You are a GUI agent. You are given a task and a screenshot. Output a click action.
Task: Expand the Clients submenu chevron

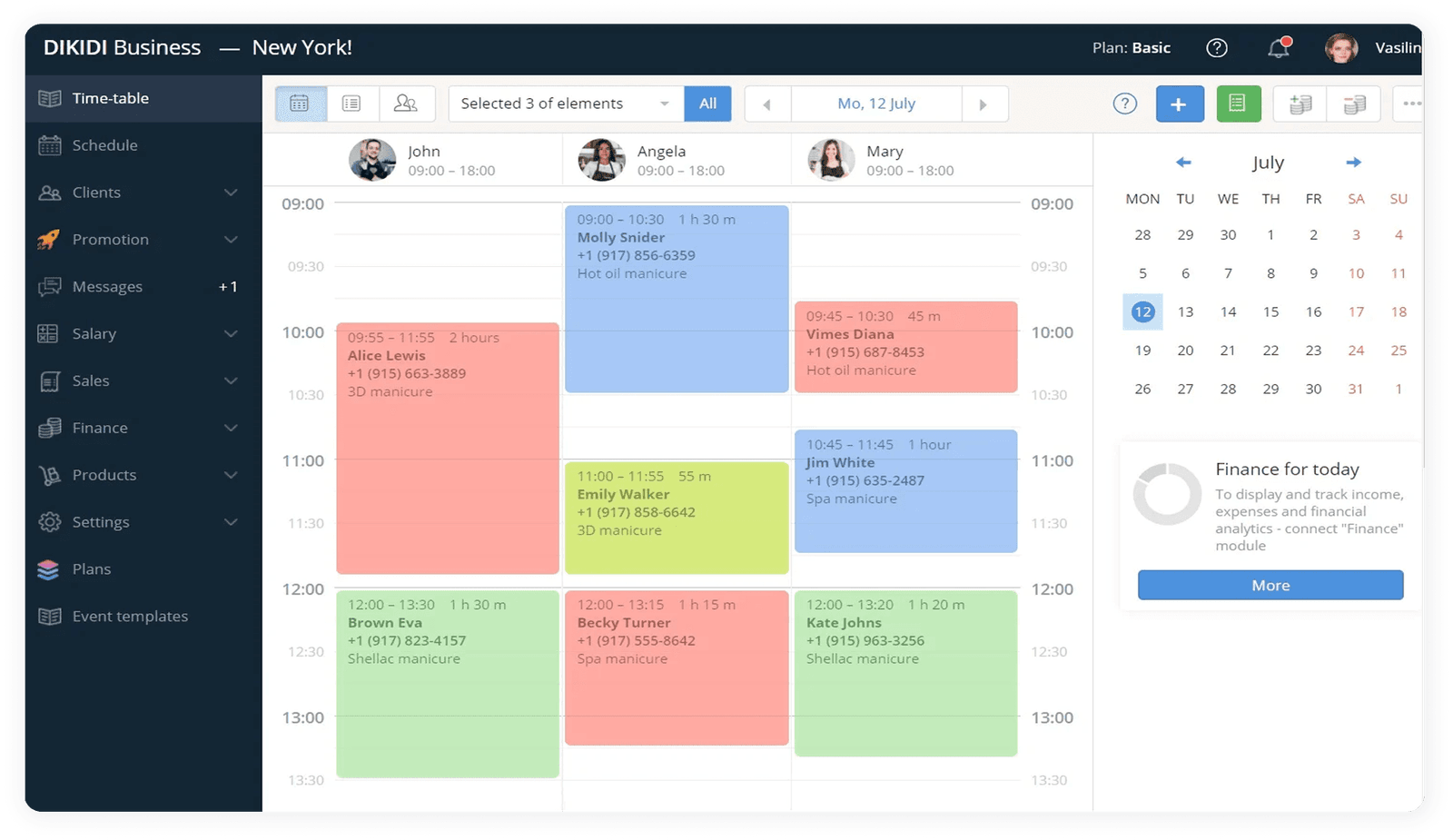coord(231,193)
